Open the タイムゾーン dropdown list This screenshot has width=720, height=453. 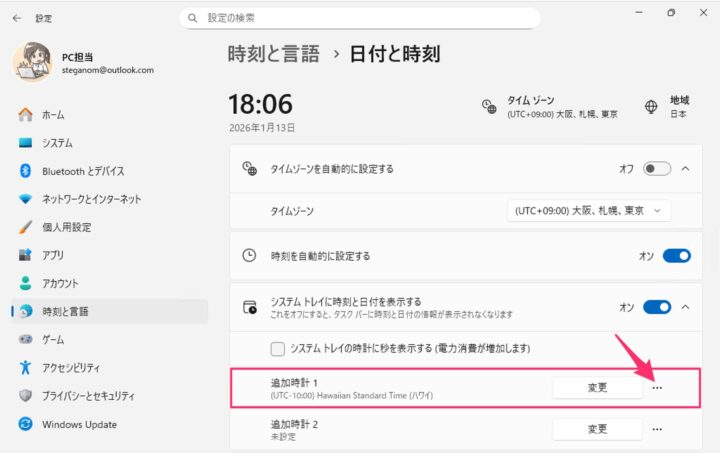589,211
